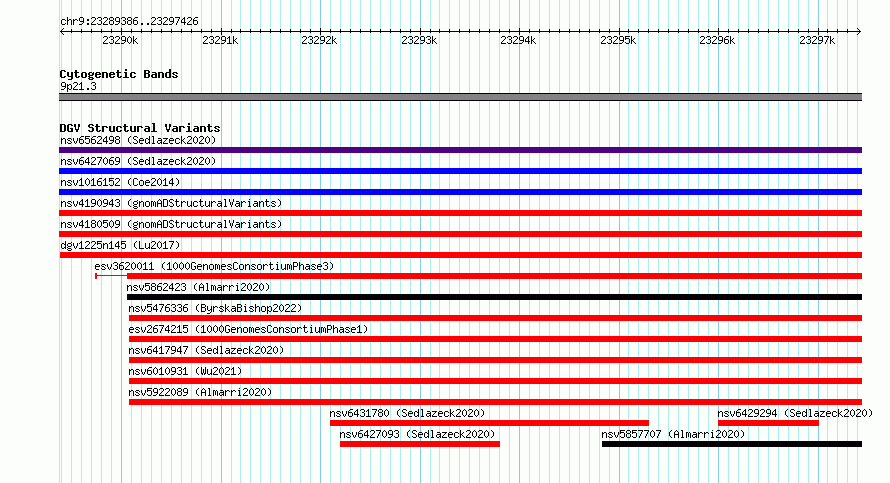
Task: Select the gray 9p21.3 cytoband bar
Action: [460, 97]
